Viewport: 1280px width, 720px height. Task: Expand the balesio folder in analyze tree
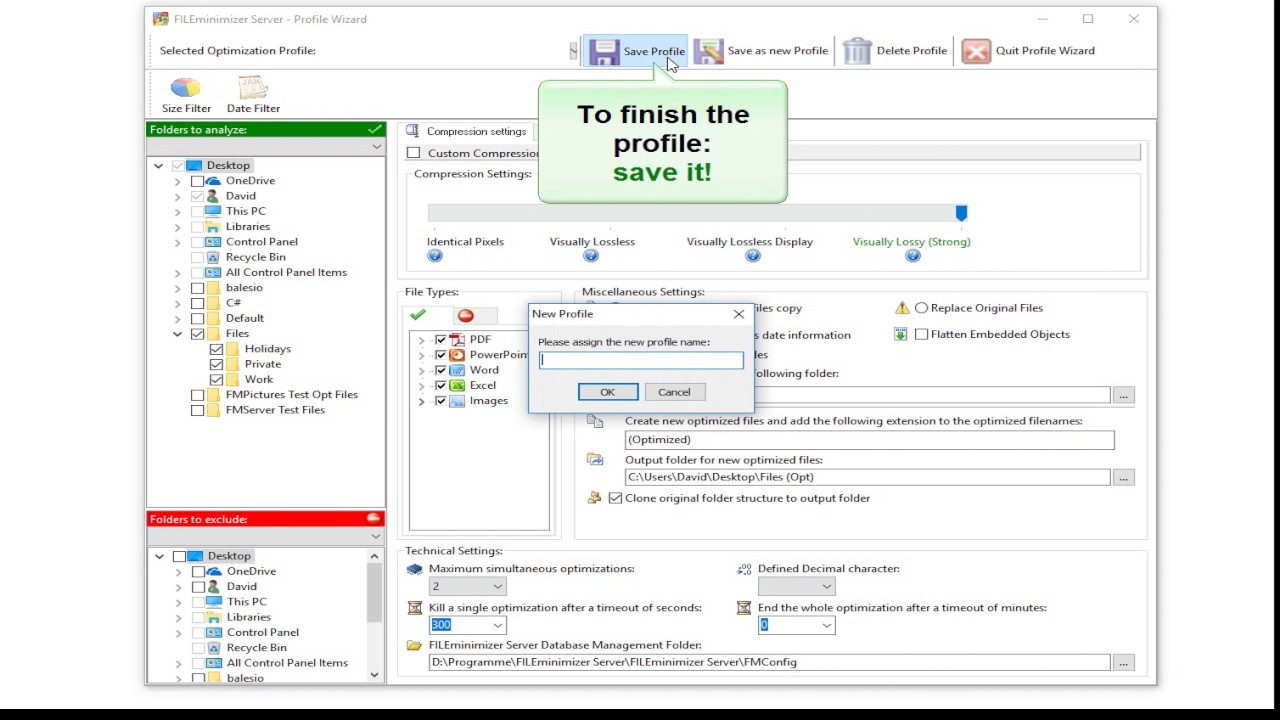(x=178, y=288)
